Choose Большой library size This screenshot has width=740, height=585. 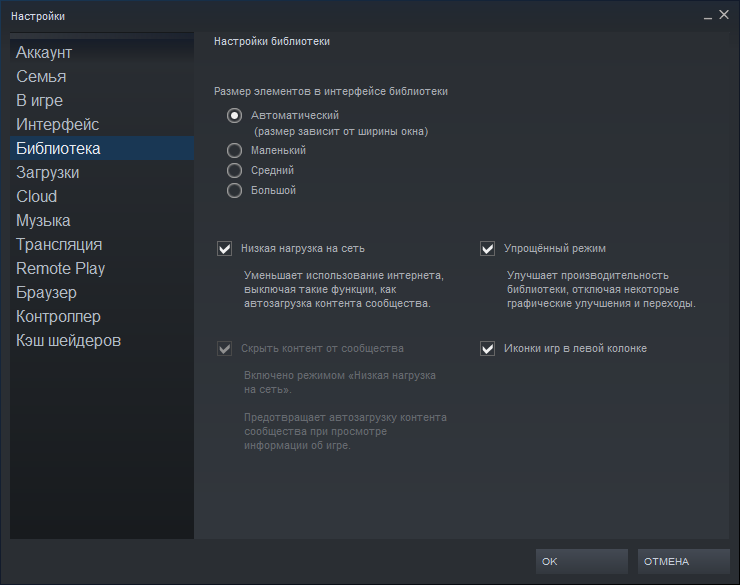[x=235, y=191]
